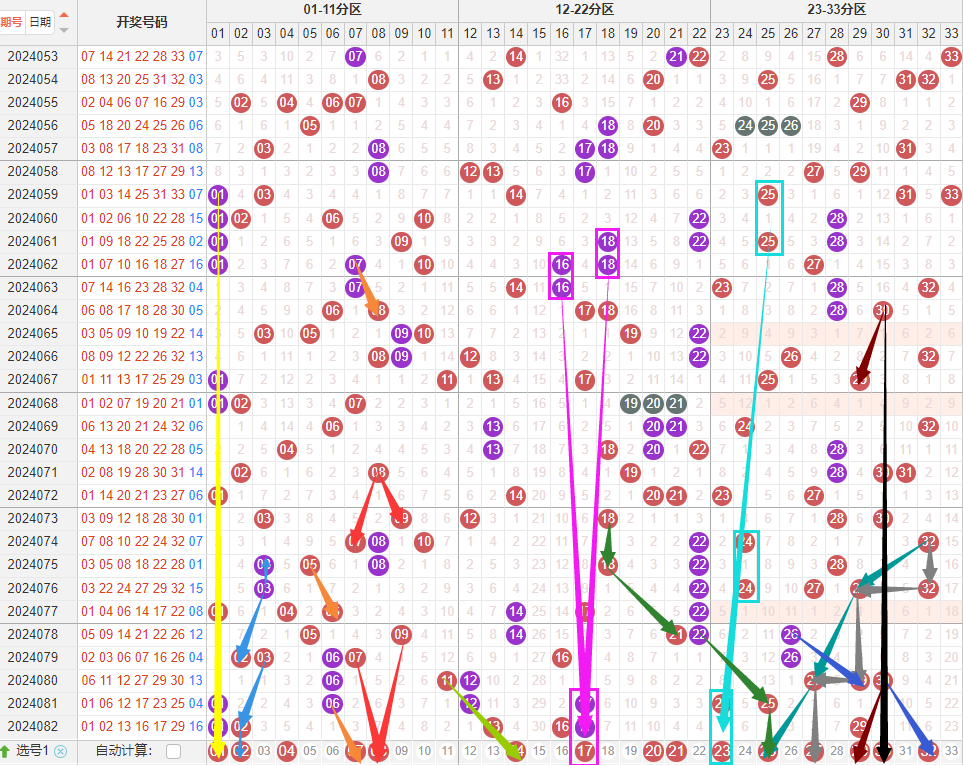Click red ball 08 in row 2024054
963x765 pixels.
click(x=378, y=80)
